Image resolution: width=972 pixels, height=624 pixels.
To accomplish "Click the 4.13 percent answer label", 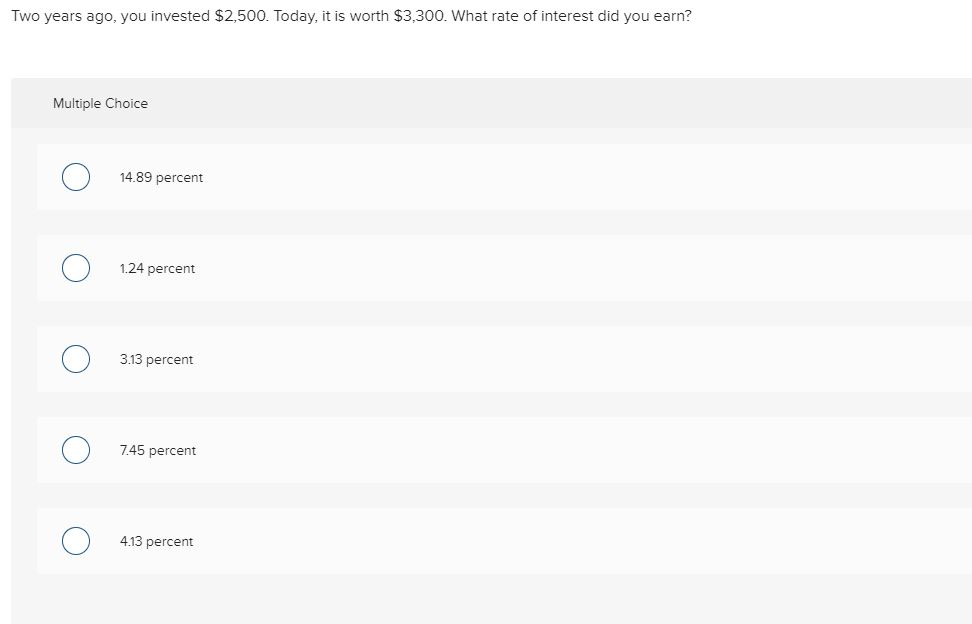I will click(x=156, y=541).
